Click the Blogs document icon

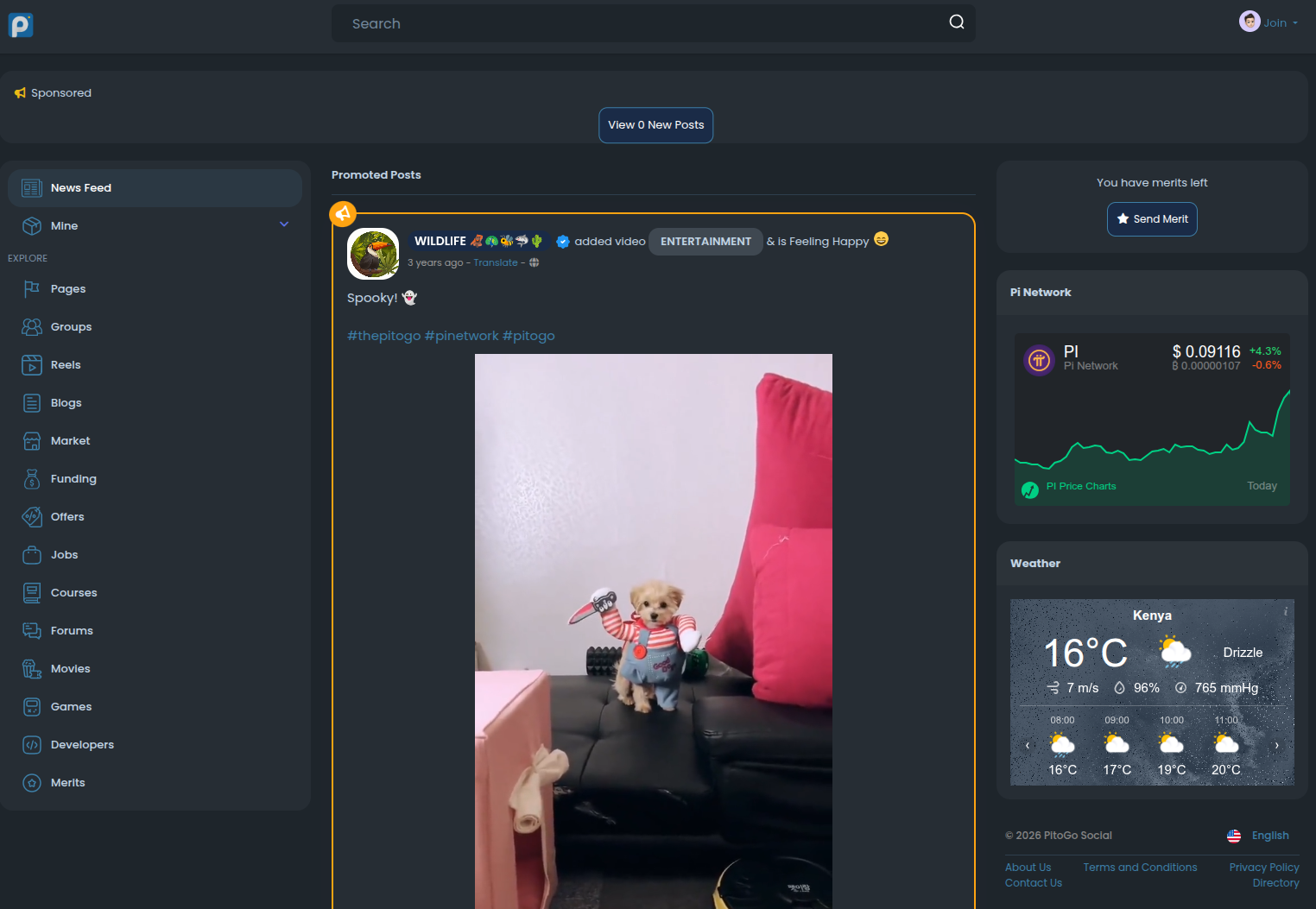click(x=32, y=403)
